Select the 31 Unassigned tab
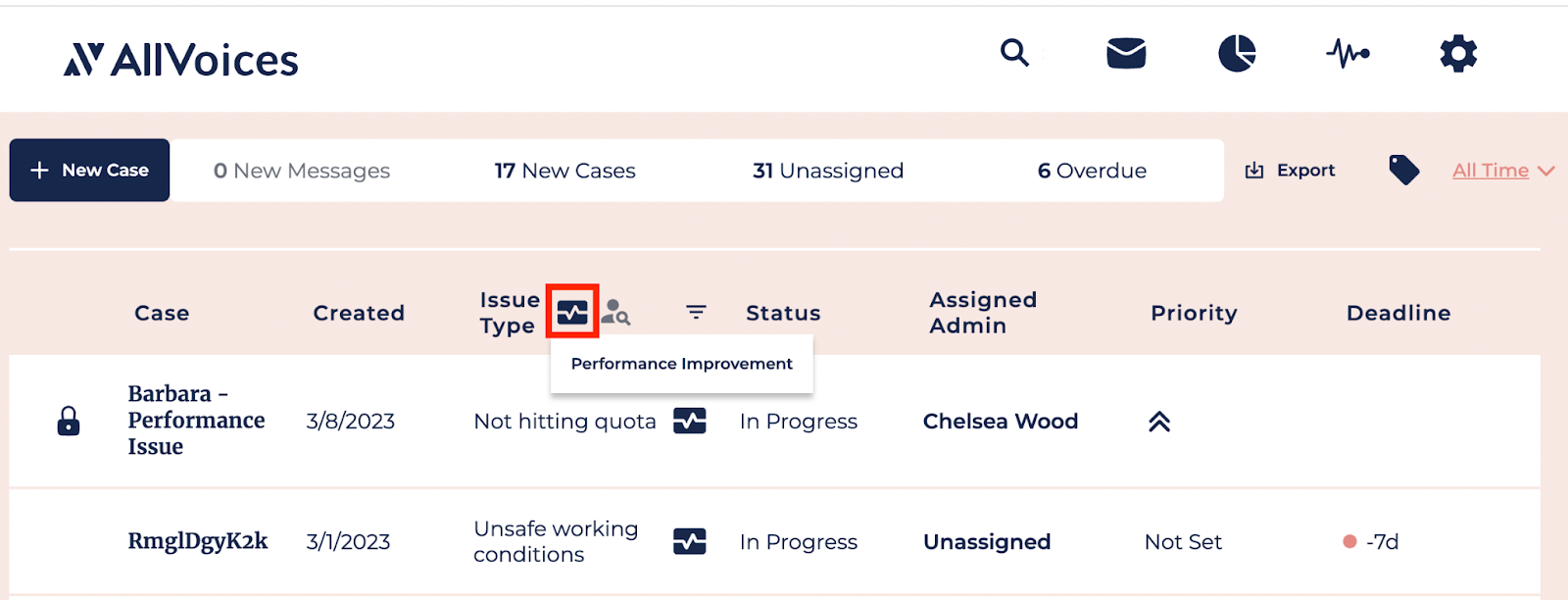 828,171
